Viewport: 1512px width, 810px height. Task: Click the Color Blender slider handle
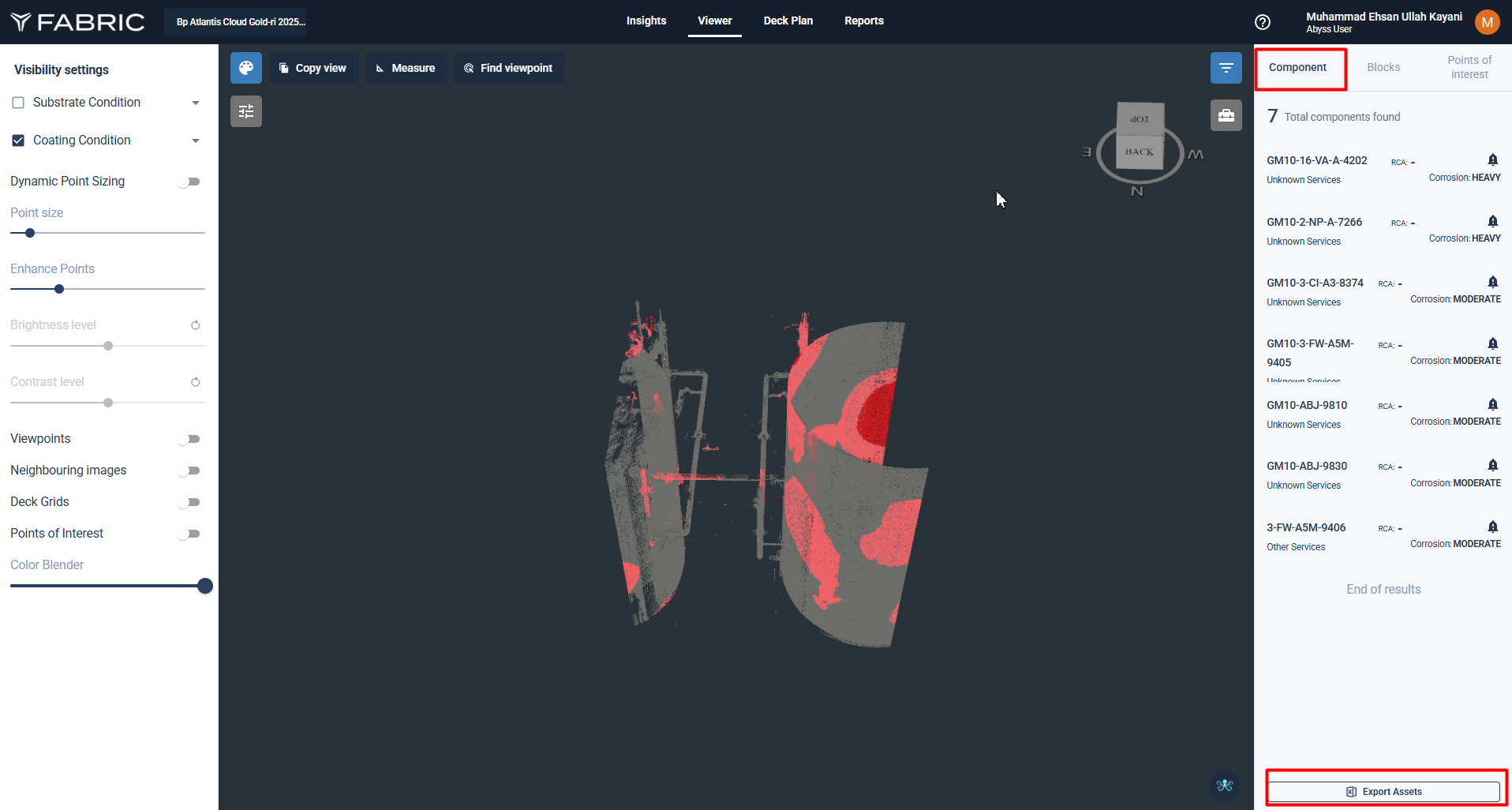pos(205,586)
